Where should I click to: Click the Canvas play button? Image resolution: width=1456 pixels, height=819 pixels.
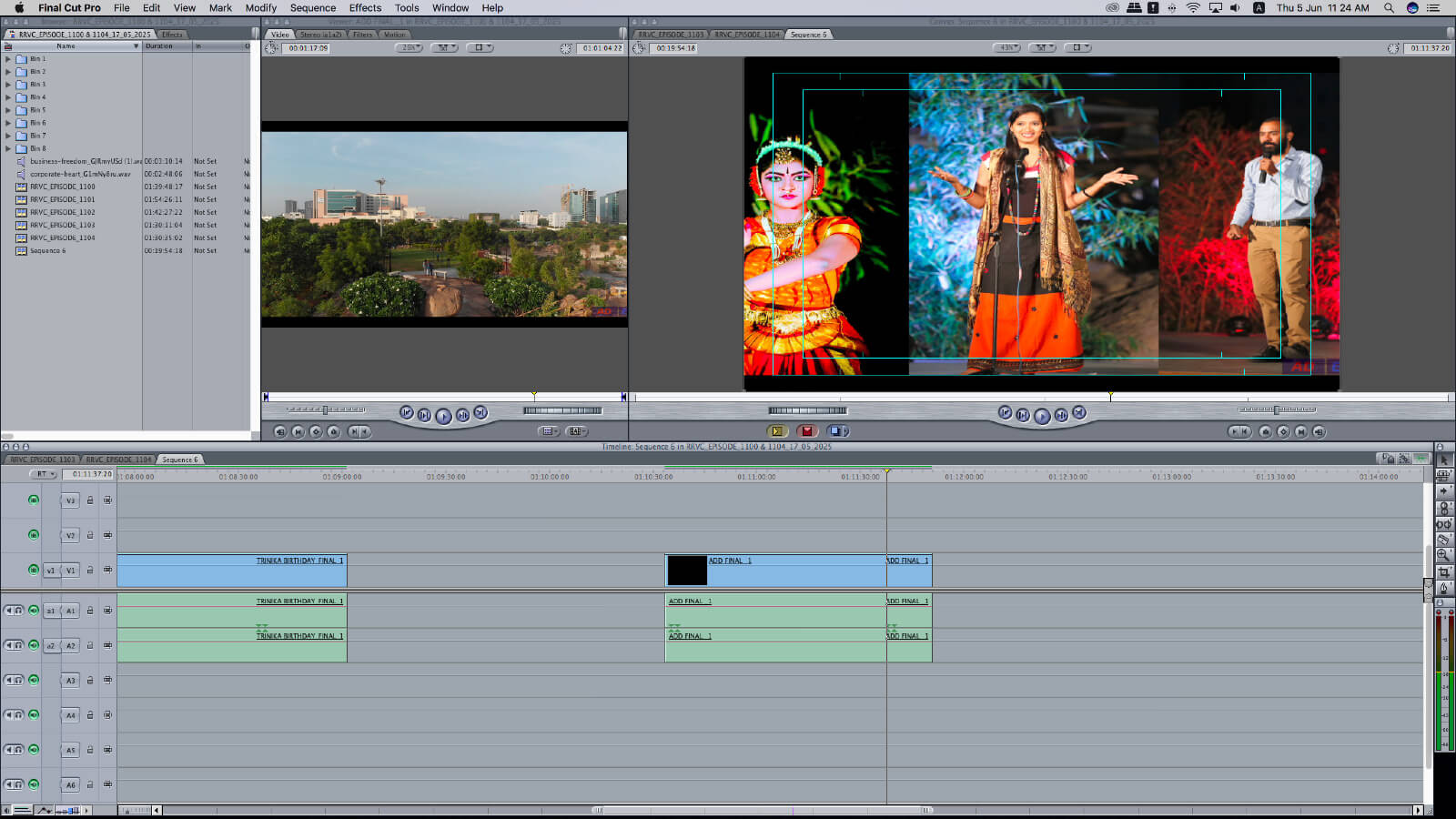[x=1042, y=416]
